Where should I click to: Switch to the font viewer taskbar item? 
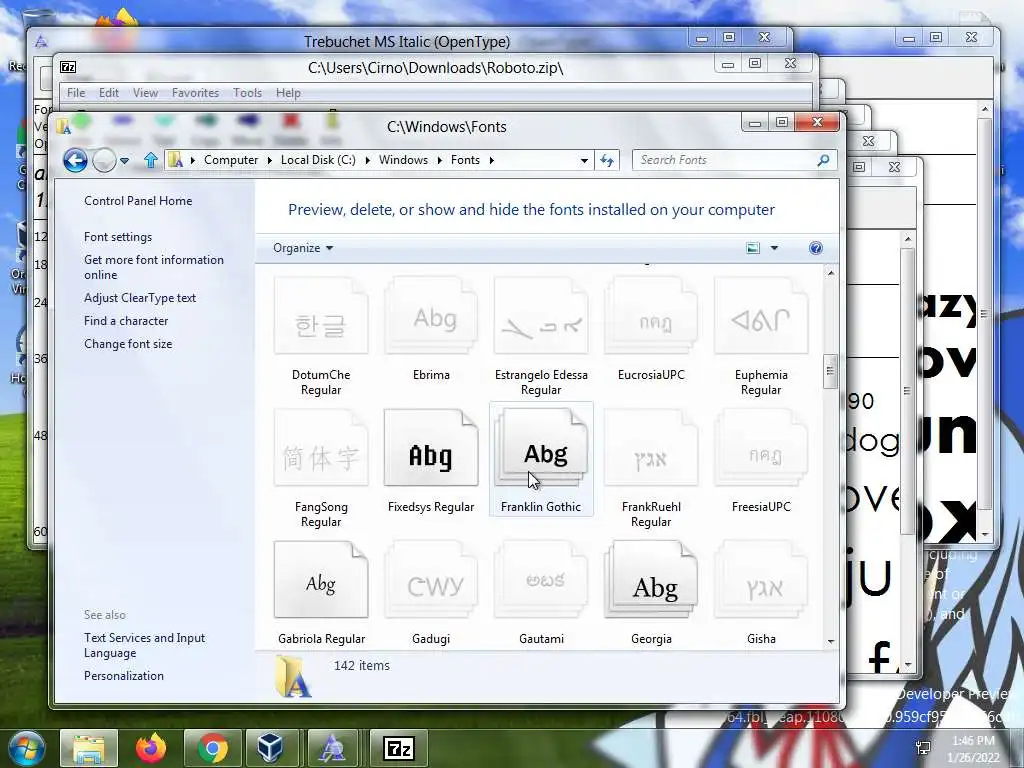click(x=332, y=748)
